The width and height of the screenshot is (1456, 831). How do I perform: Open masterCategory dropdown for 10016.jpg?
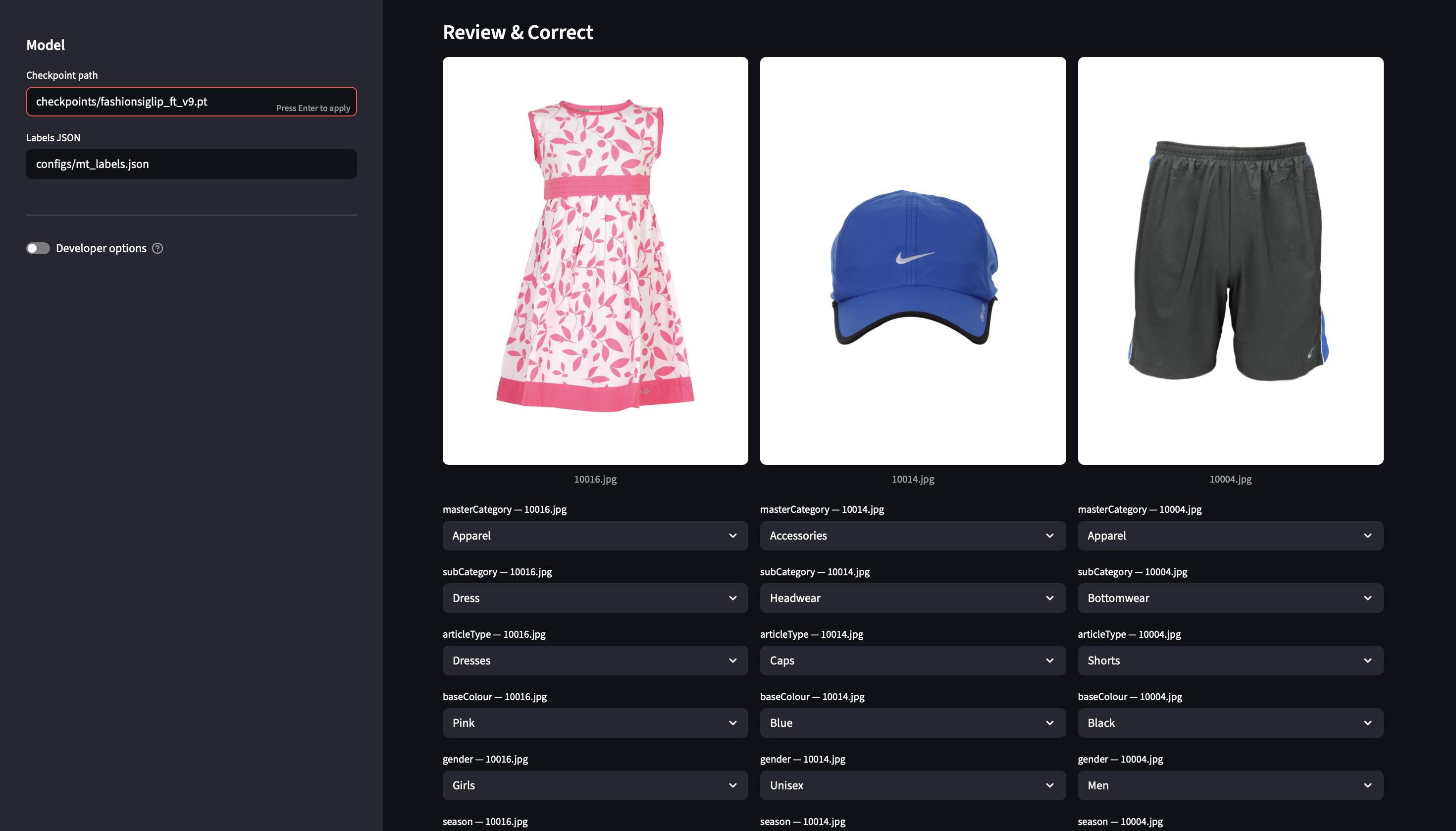click(595, 535)
